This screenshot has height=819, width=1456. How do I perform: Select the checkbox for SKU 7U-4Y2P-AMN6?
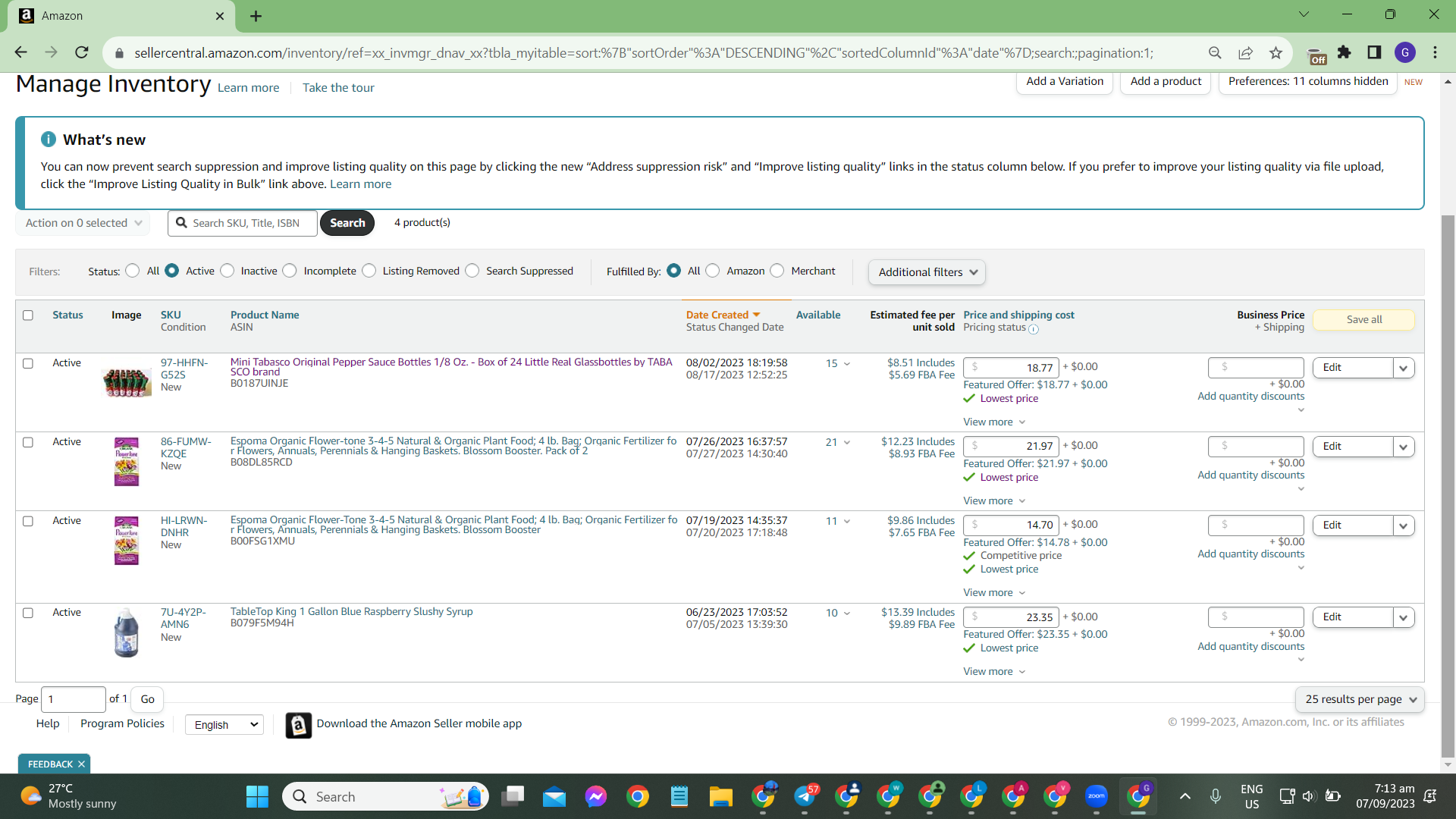click(x=28, y=613)
